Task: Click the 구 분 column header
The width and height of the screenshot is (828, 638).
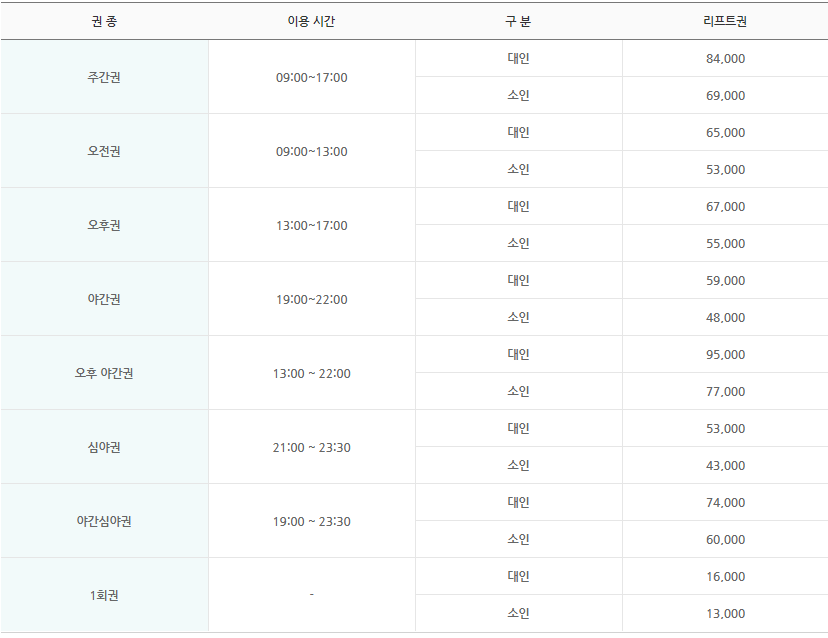Action: [x=518, y=21]
